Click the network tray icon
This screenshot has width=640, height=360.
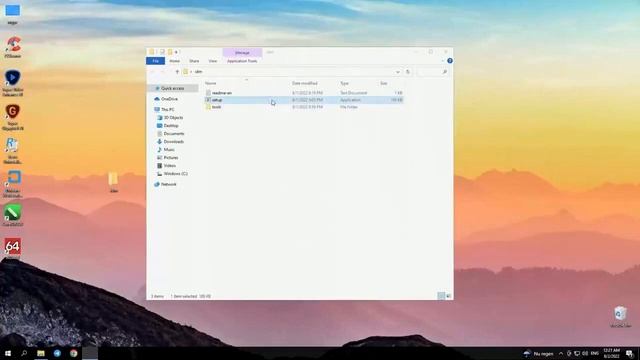pos(577,353)
